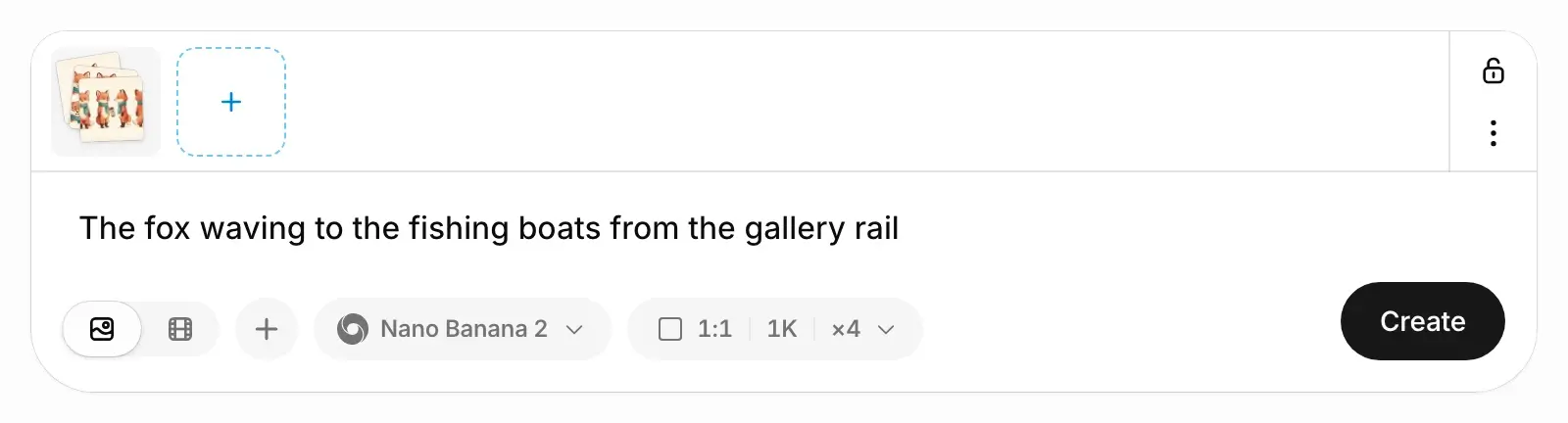Click the square aspect ratio icon
Viewport: 1568px width, 423px height.
click(670, 329)
